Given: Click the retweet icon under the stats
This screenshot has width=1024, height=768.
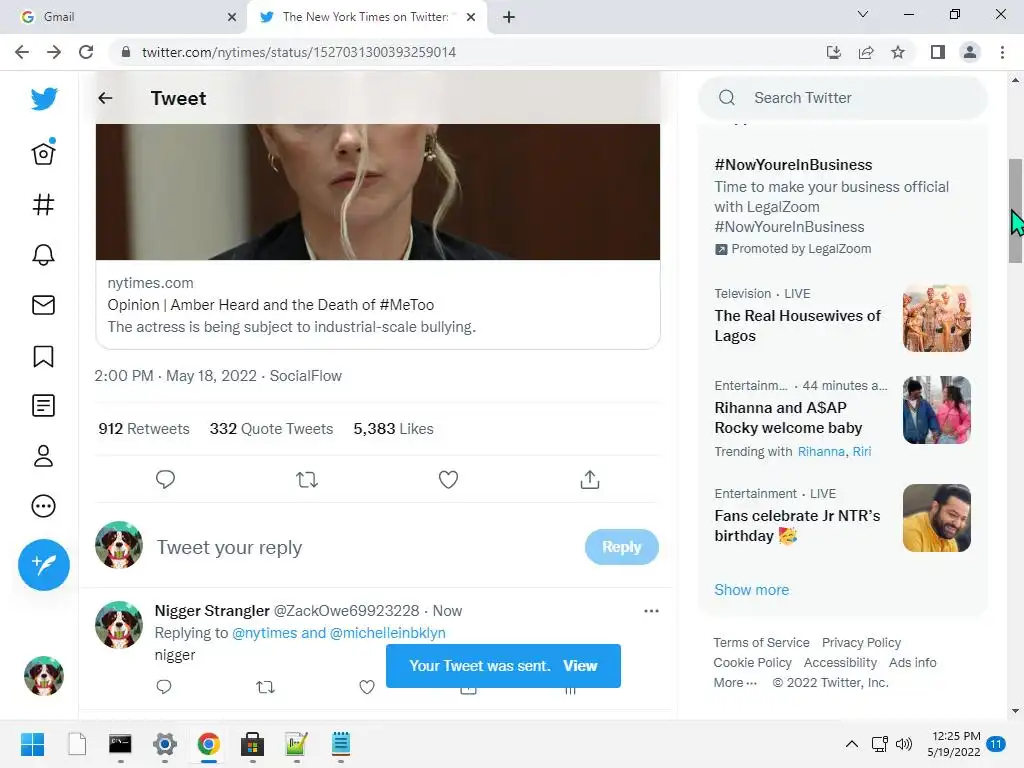Looking at the screenshot, I should pos(307,480).
